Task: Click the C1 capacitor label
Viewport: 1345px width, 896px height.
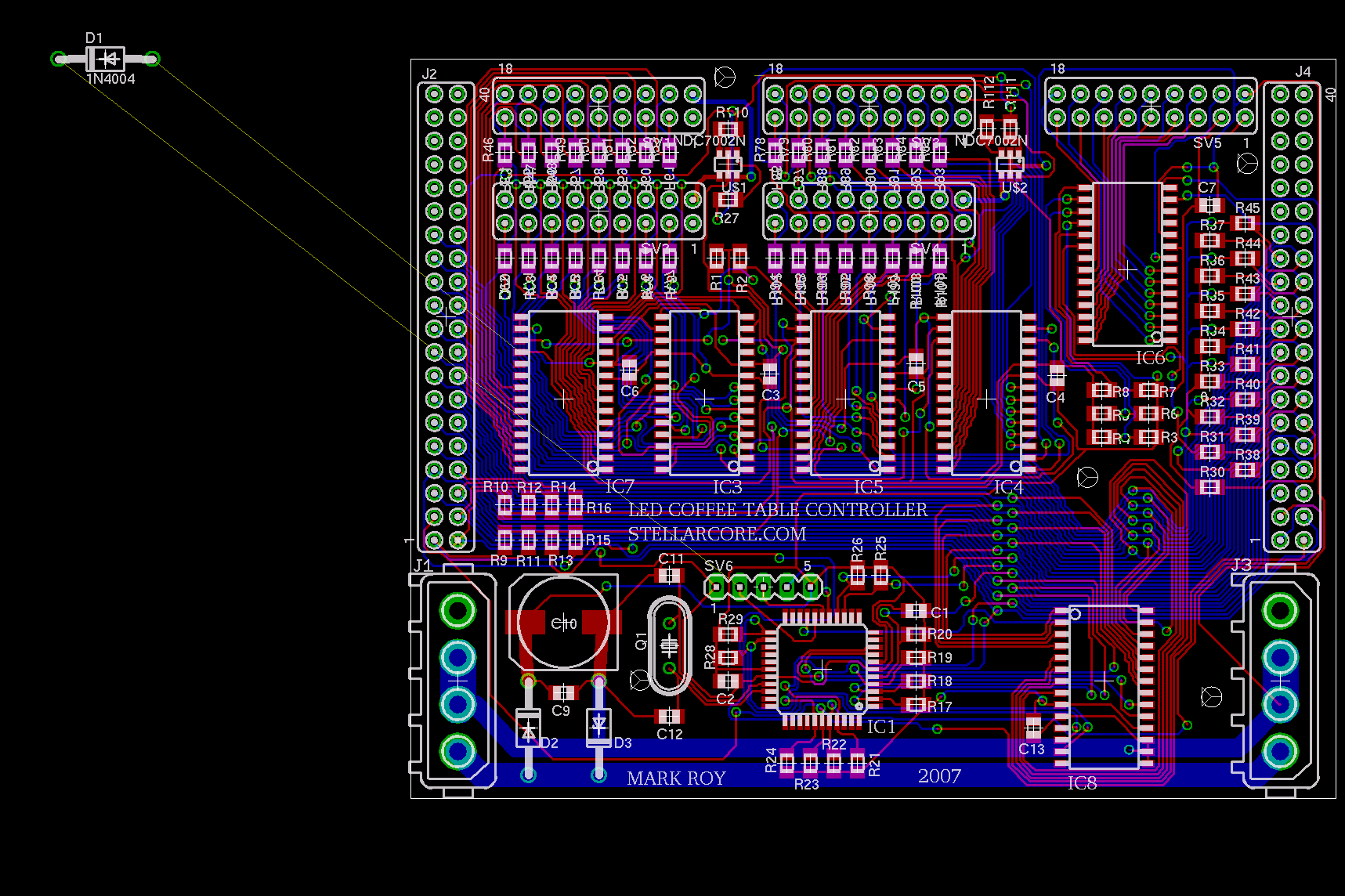Action: click(940, 612)
